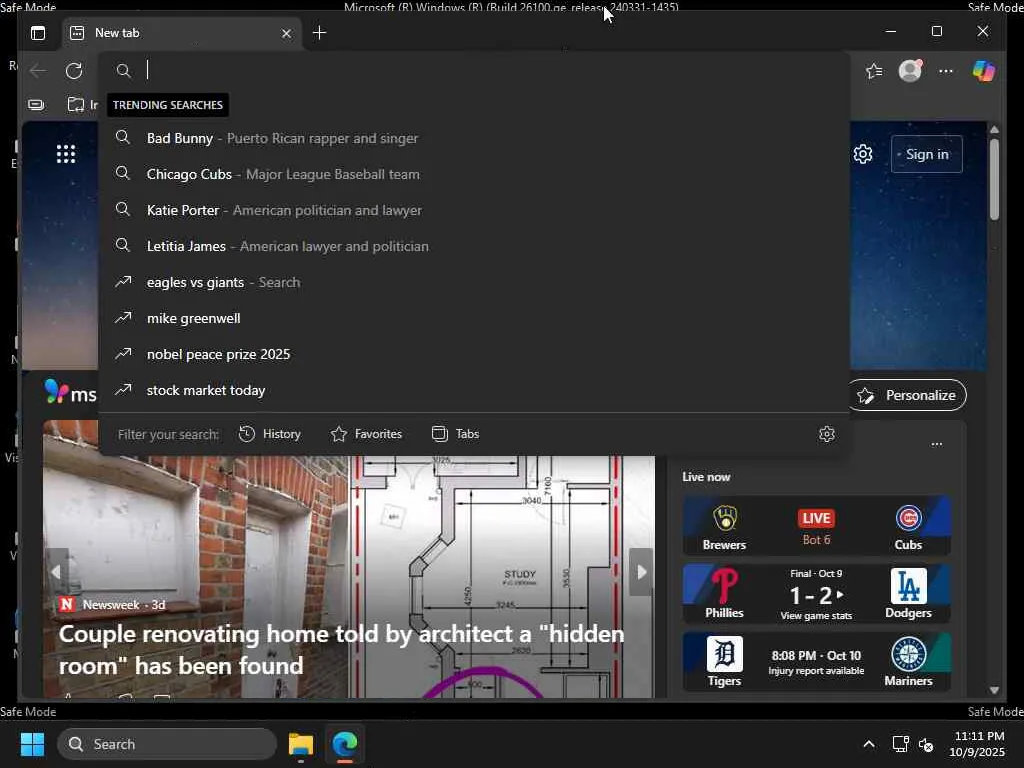Choose eagles vs giants search suggestion
The image size is (1024, 768).
click(474, 282)
